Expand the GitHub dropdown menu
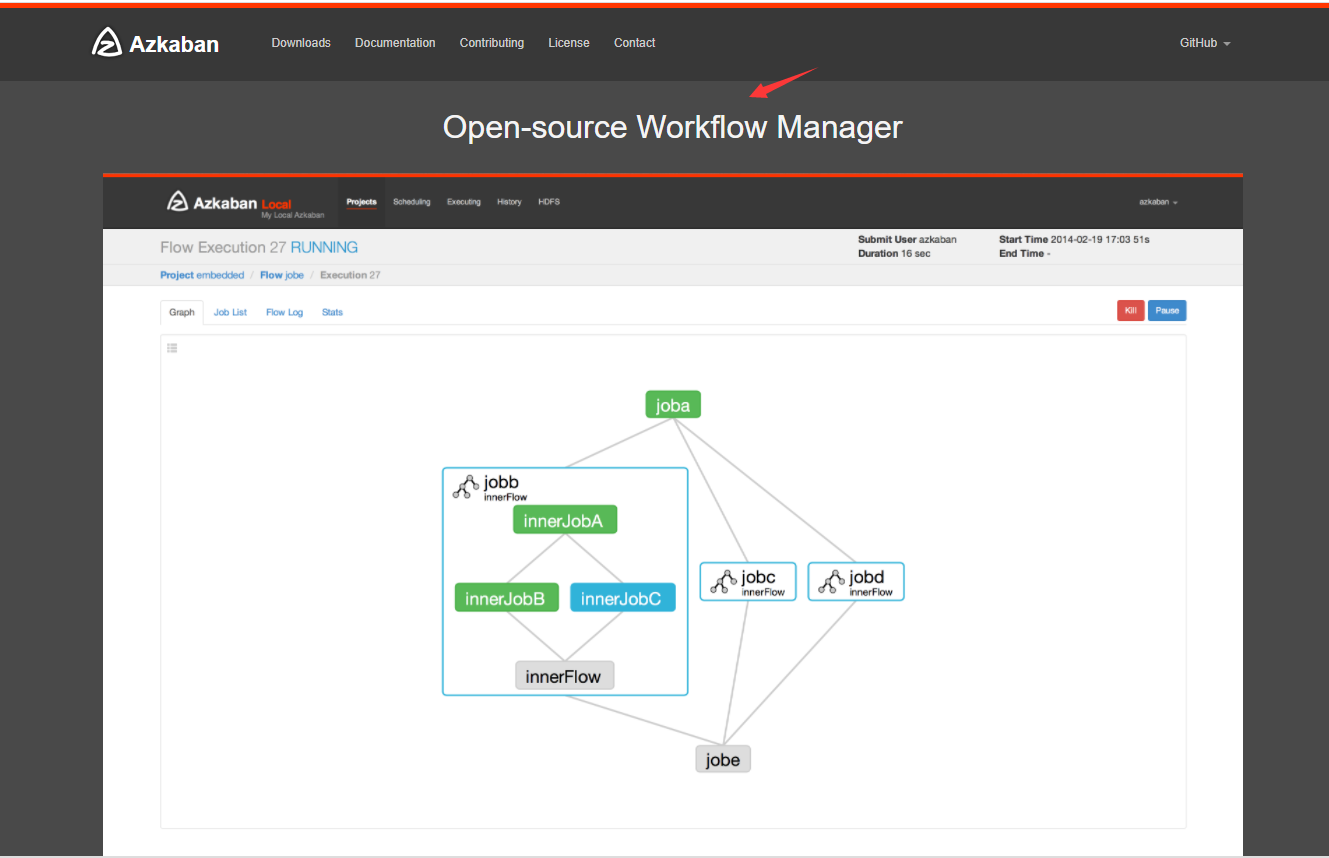Screen dimensions: 1329x858 (x=1205, y=43)
